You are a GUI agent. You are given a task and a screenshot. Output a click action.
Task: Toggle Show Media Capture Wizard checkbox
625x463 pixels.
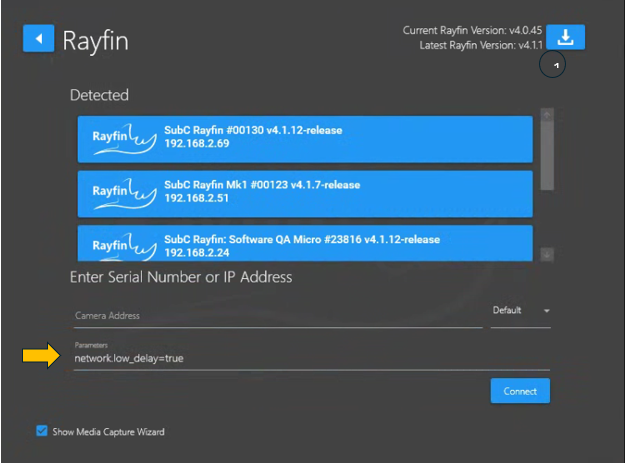41,431
